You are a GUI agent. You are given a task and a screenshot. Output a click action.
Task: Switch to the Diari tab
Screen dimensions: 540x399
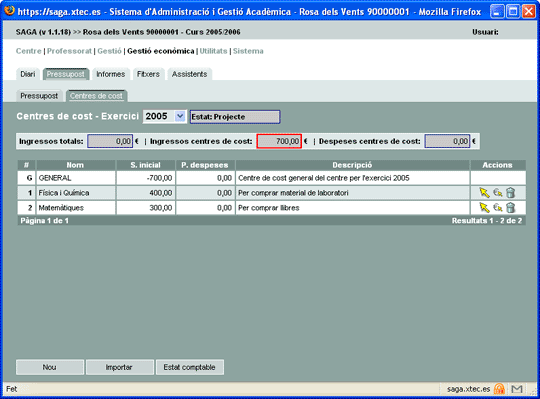(x=28, y=74)
